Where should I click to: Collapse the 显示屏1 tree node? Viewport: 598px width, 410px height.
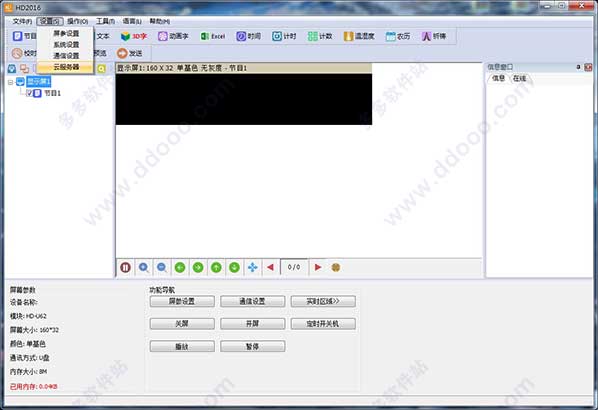point(11,82)
